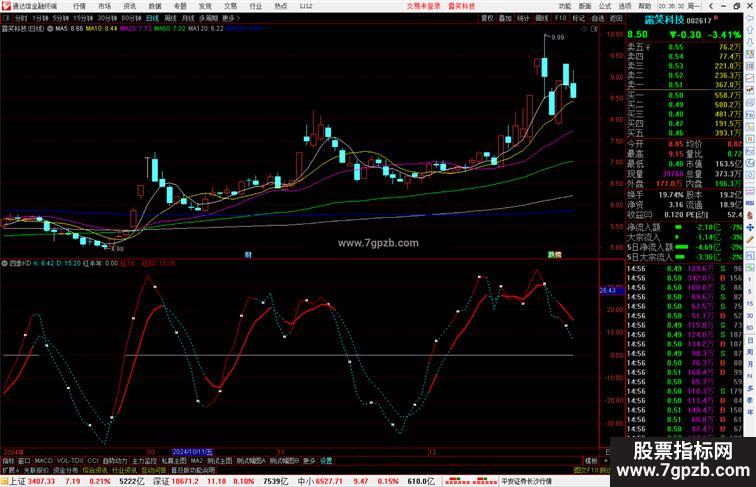Open the 模板 template selector
Viewport: 756px width, 487px height.
[x=591, y=461]
